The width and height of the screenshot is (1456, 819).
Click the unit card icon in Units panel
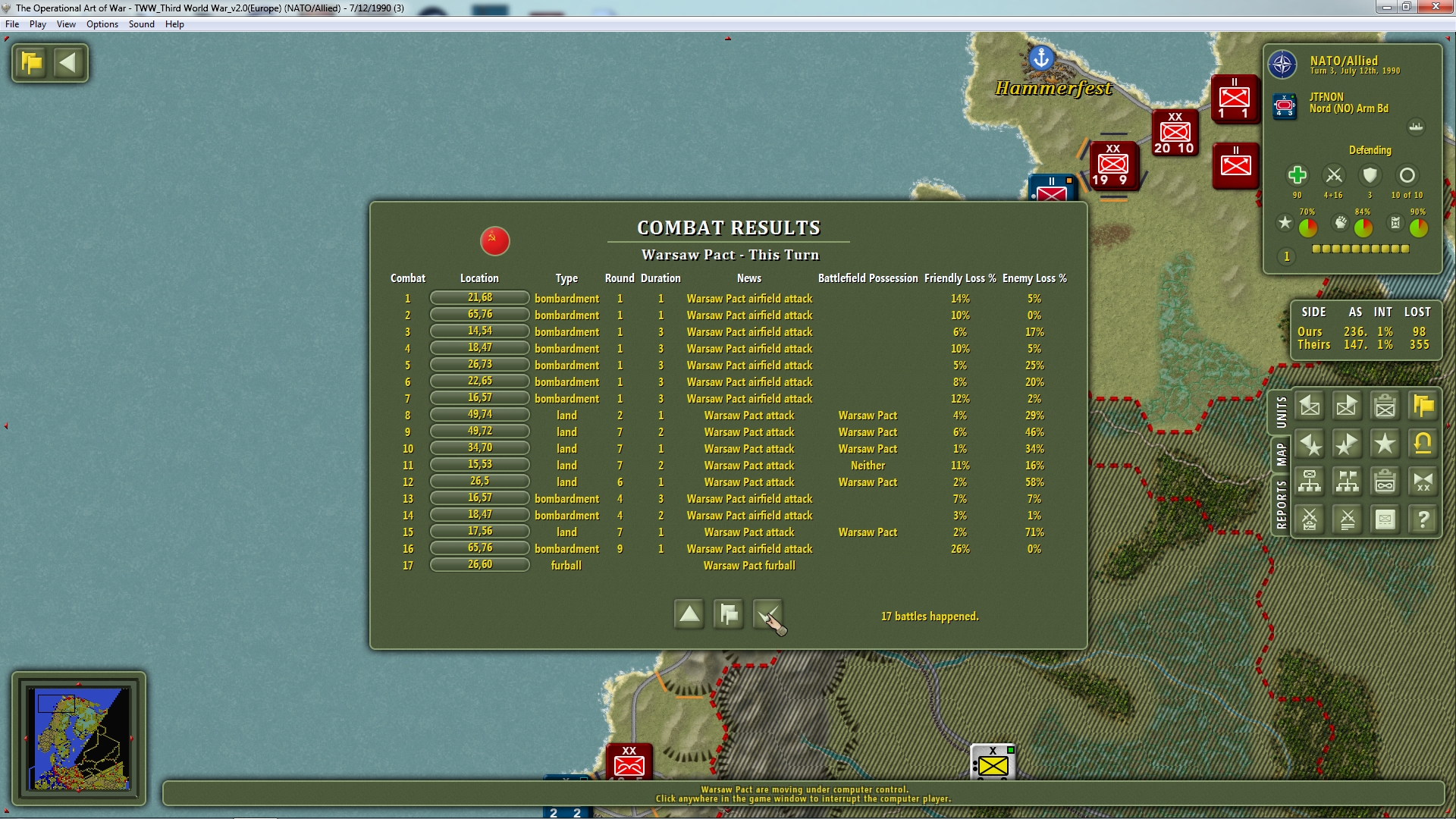coord(1385,520)
